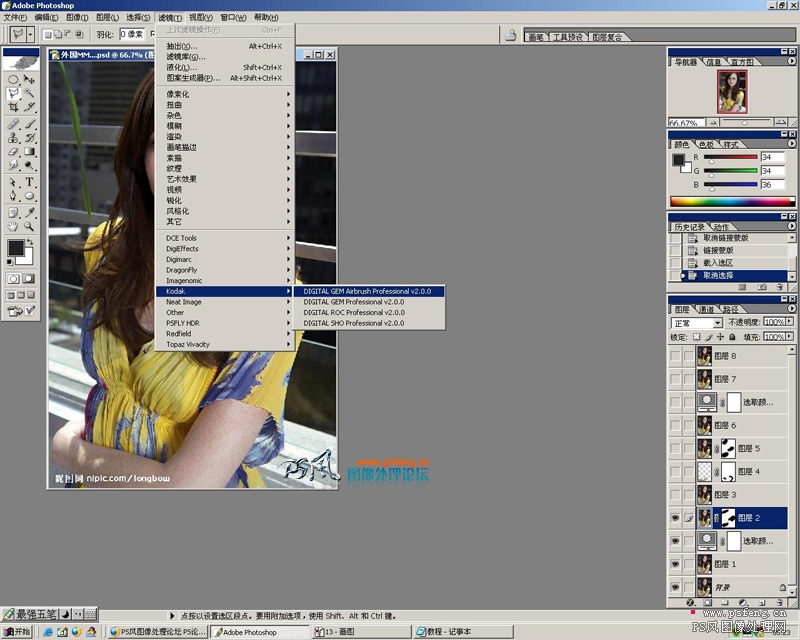Select the Slice tool
This screenshot has width=800, height=640.
(x=29, y=107)
